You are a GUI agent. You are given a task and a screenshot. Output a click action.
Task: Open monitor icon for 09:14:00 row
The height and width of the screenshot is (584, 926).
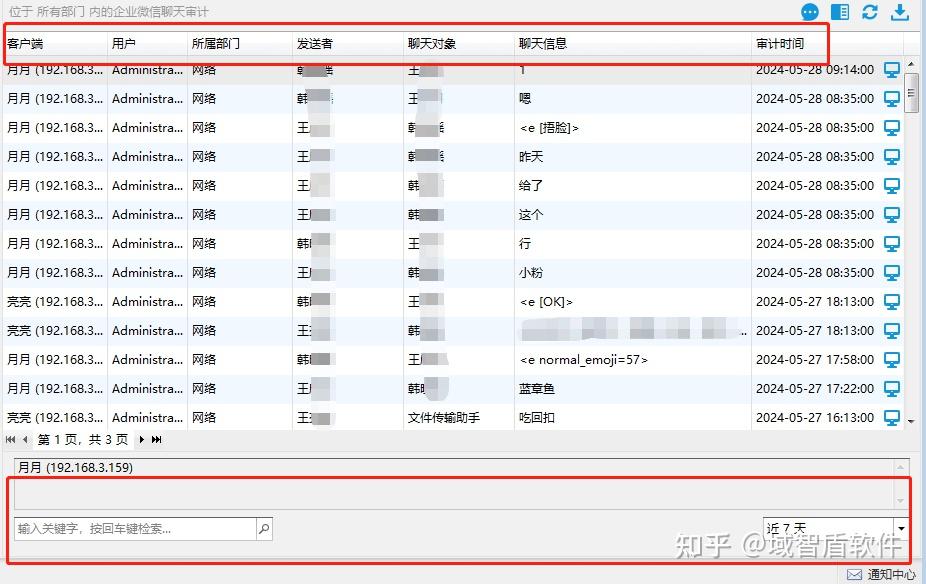pyautogui.click(x=892, y=70)
